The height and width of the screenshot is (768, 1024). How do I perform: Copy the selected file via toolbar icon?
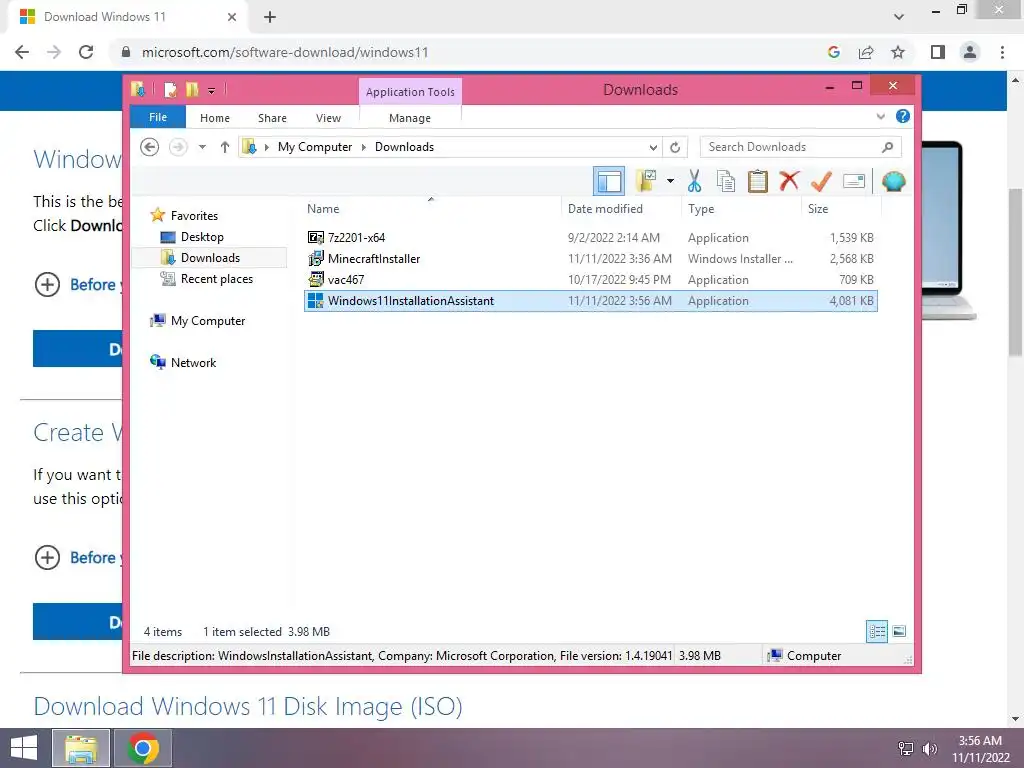point(726,181)
